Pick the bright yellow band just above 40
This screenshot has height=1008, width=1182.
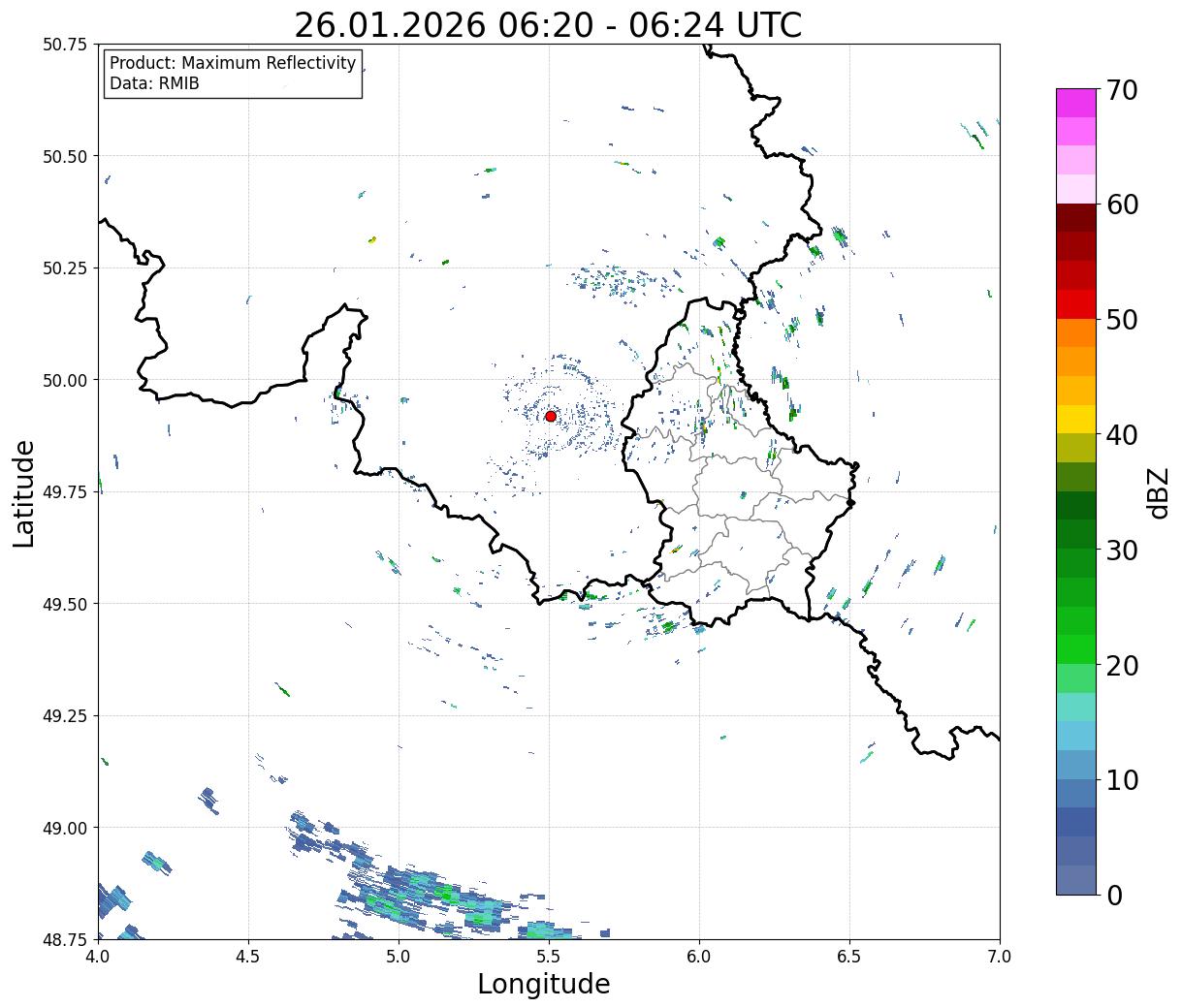tap(1076, 420)
